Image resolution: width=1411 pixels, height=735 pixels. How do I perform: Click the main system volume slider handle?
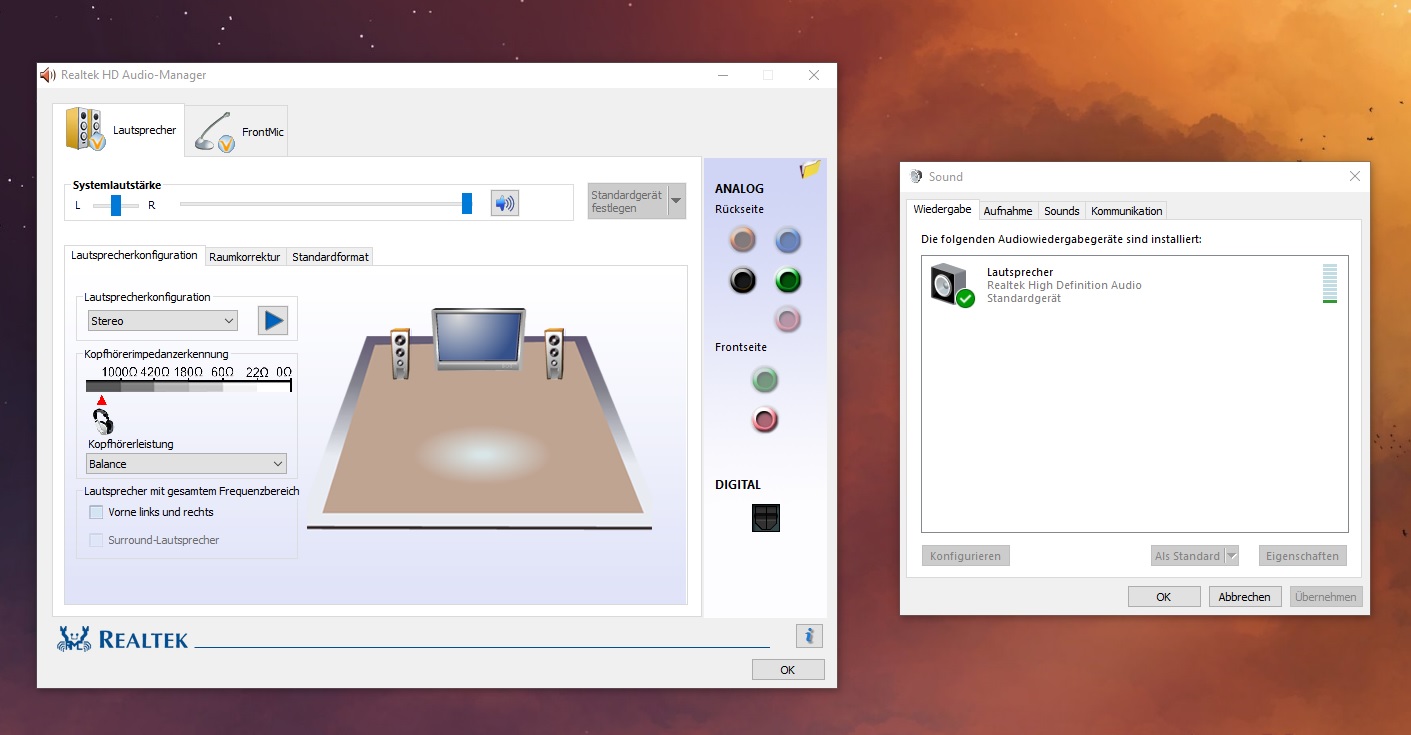click(x=467, y=204)
